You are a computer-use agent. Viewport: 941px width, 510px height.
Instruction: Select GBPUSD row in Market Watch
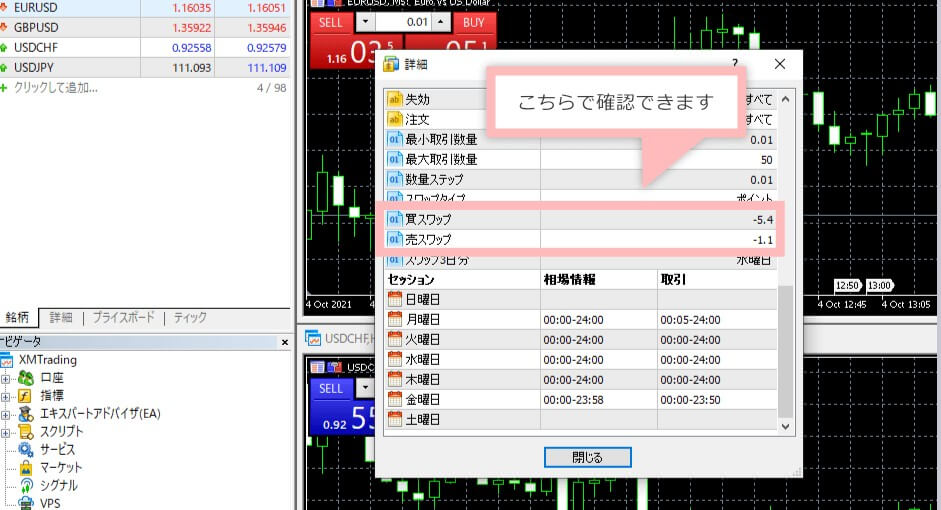(x=144, y=28)
